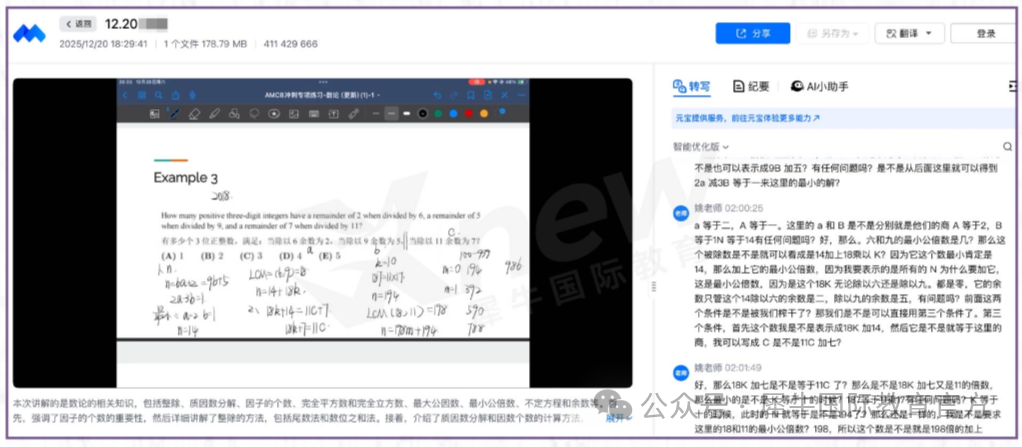This screenshot has height=447, width=1022.
Task: Switch to the 转写 transcript tab
Action: pyautogui.click(x=692, y=87)
